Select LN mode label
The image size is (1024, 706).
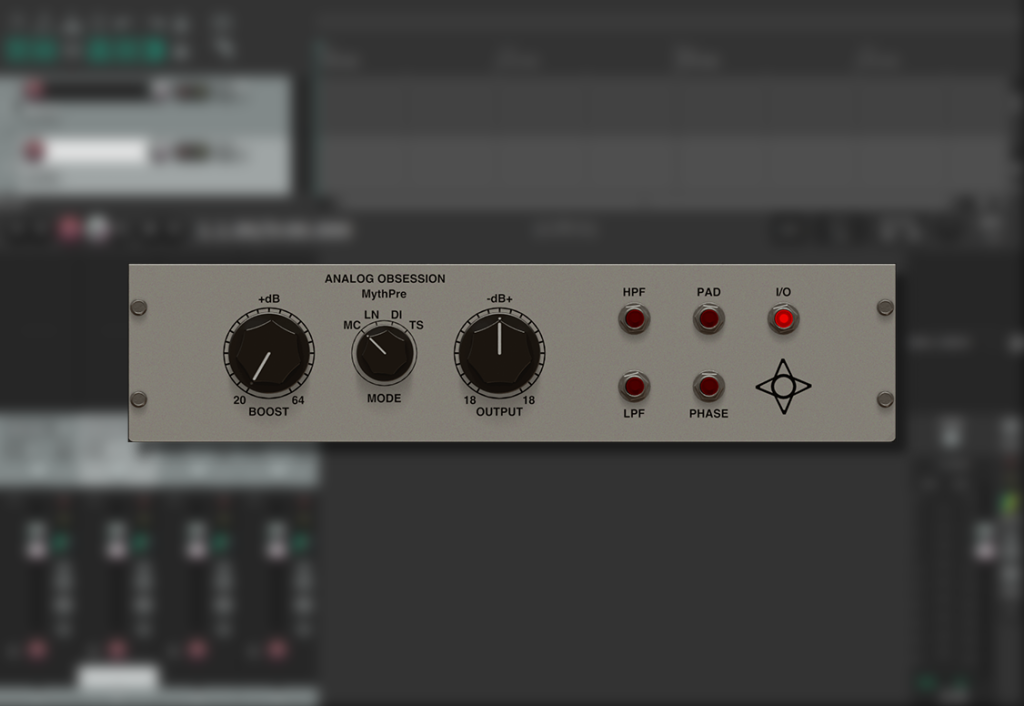pyautogui.click(x=372, y=314)
